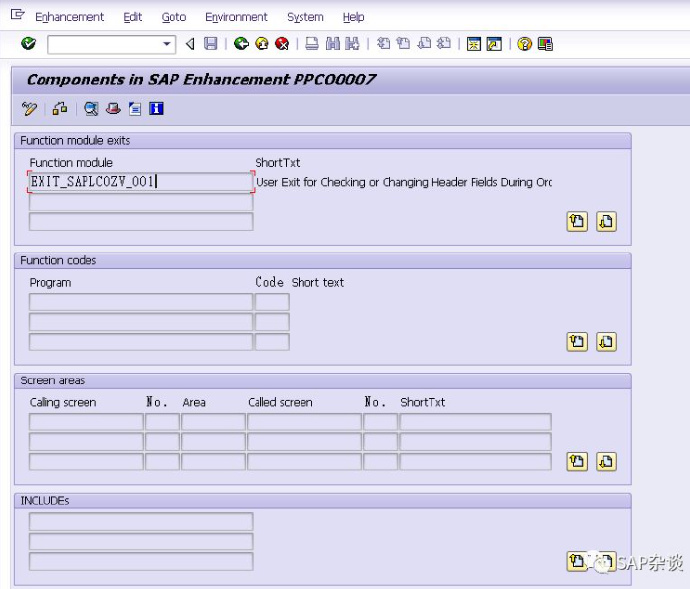Click the 'INCLUDEs' section header

click(x=45, y=501)
